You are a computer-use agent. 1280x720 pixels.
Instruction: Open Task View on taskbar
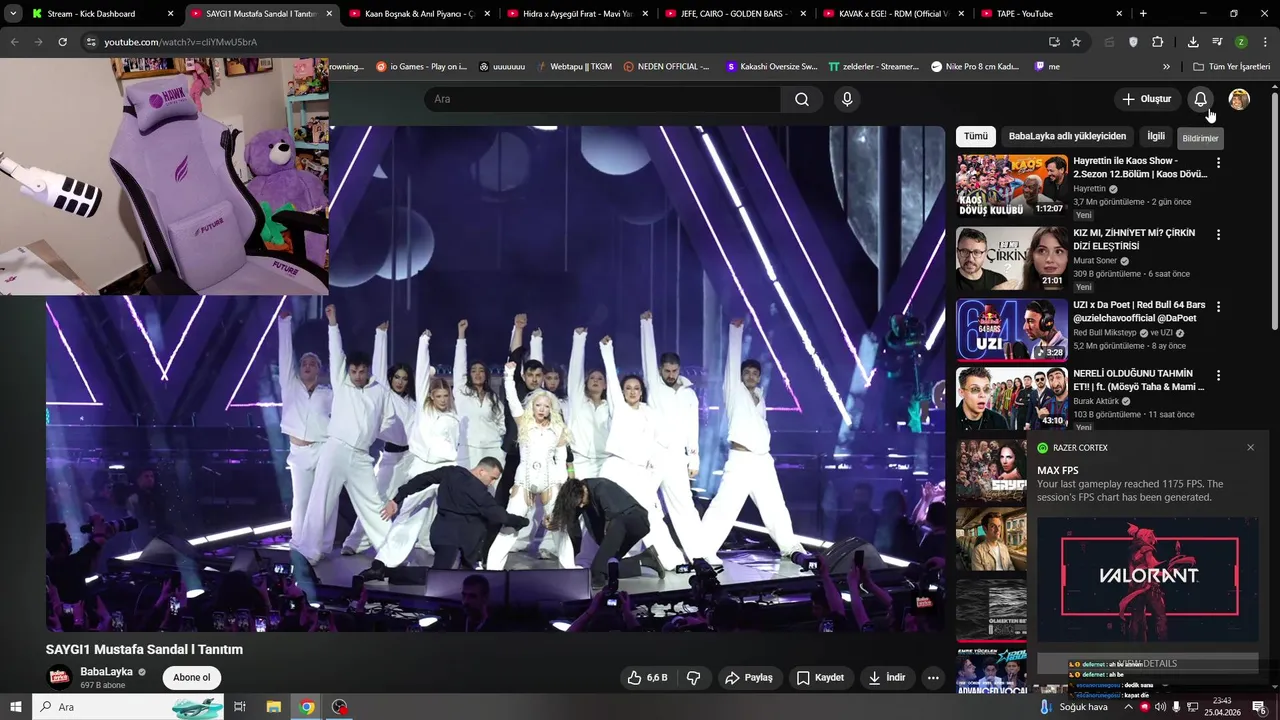point(240,707)
